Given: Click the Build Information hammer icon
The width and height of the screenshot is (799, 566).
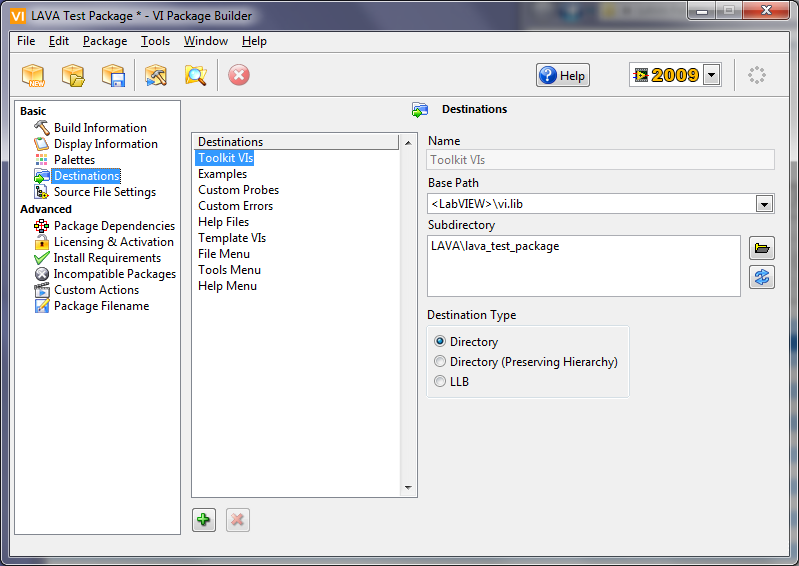Looking at the screenshot, I should [x=41, y=127].
